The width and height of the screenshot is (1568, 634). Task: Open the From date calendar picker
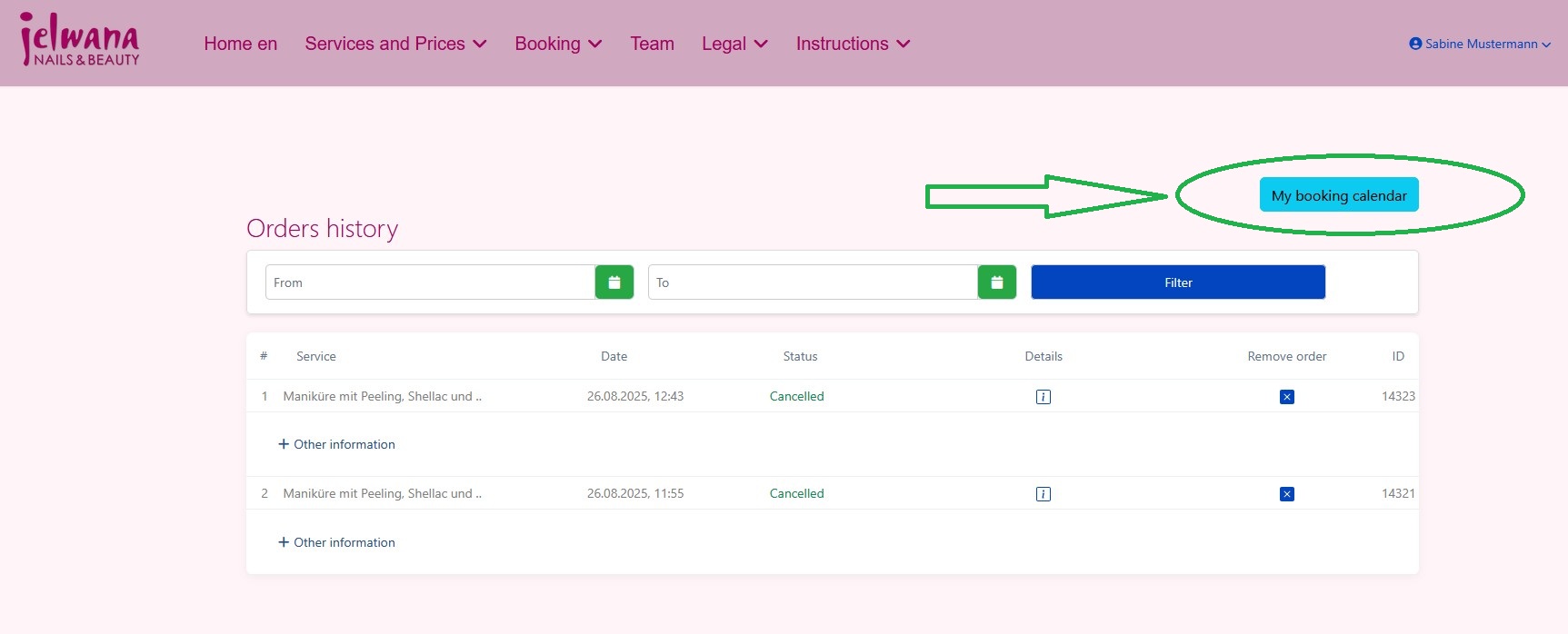pos(614,282)
